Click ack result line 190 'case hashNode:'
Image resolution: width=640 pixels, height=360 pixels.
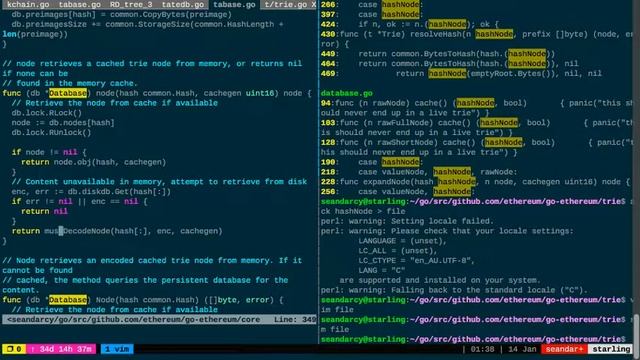372,162
